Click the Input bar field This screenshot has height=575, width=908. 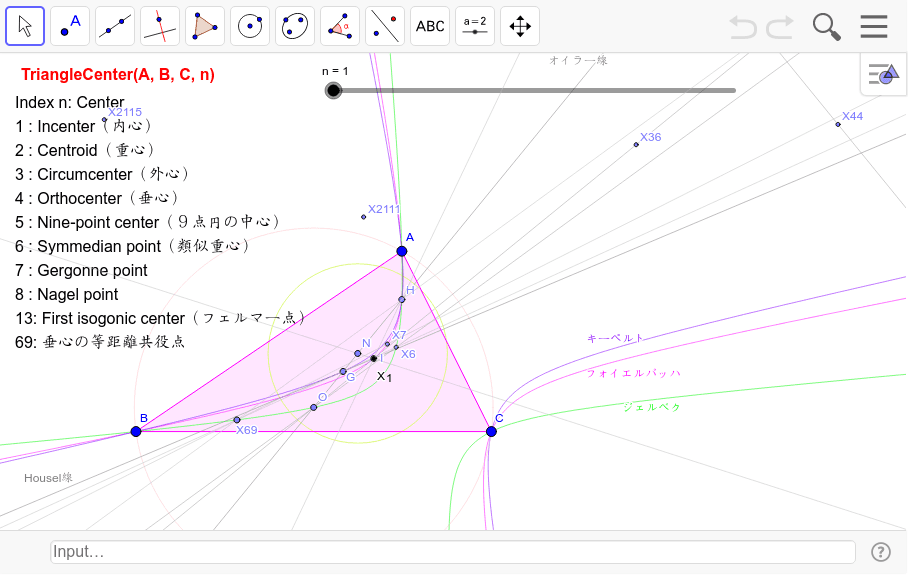(x=453, y=552)
